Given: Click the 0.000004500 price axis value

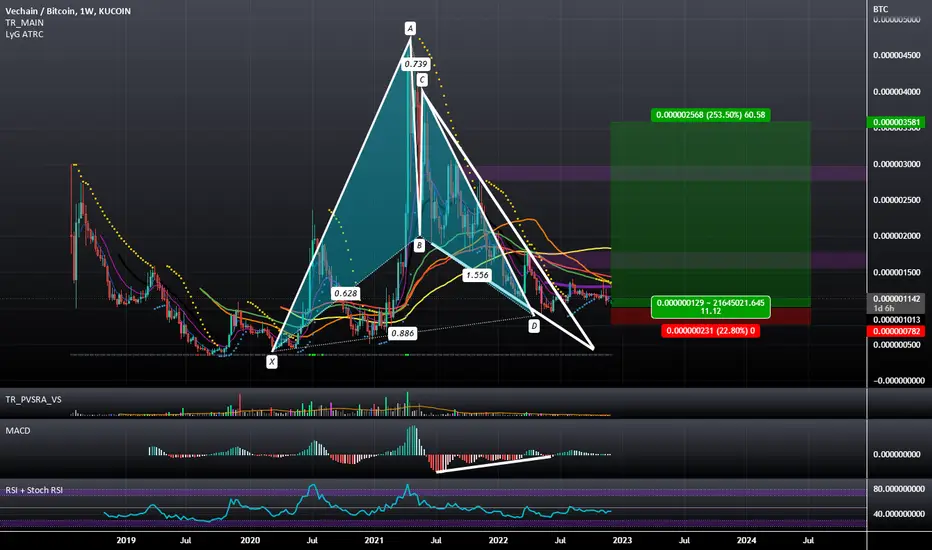Looking at the screenshot, I should pos(896,55).
